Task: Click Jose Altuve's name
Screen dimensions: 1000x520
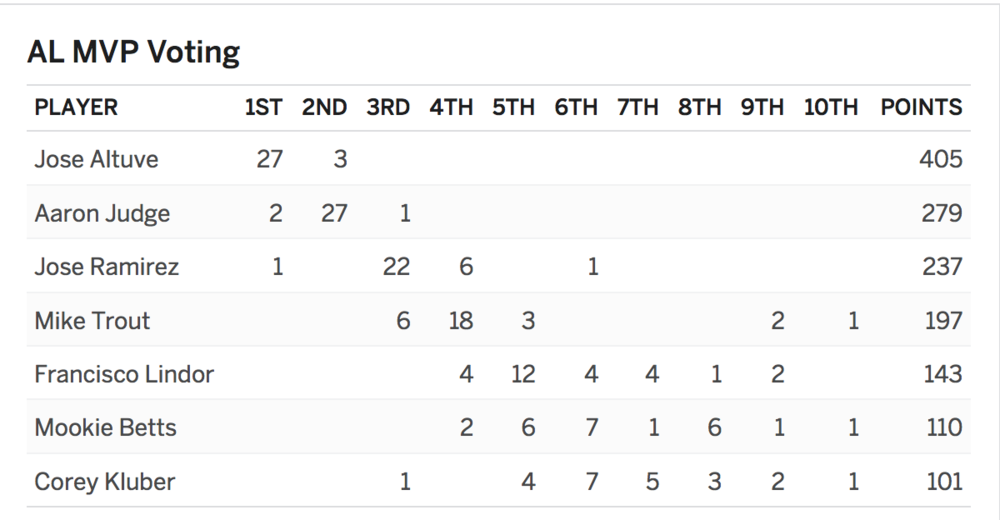Action: tap(96, 159)
